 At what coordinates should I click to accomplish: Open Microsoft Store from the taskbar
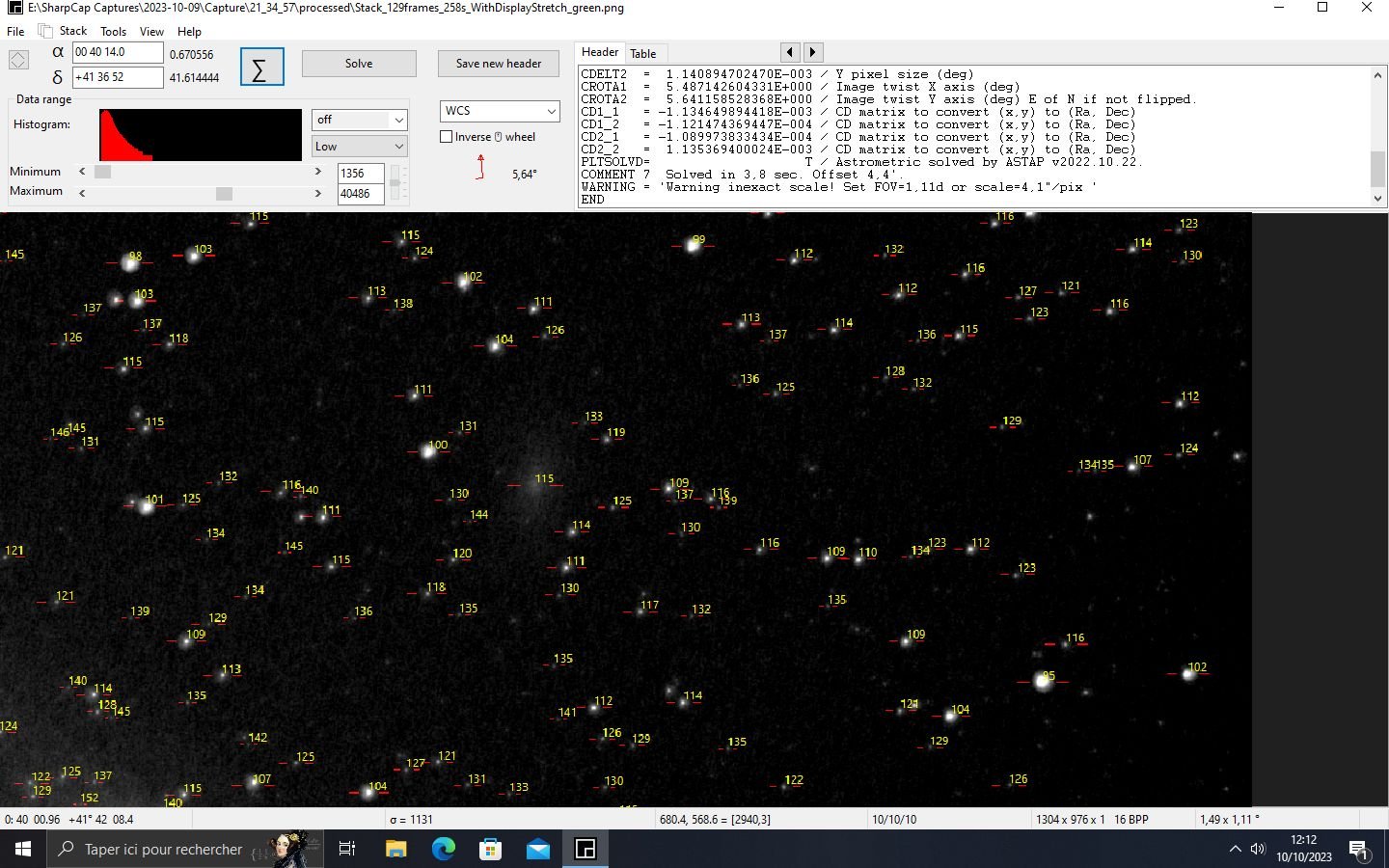tap(490, 849)
